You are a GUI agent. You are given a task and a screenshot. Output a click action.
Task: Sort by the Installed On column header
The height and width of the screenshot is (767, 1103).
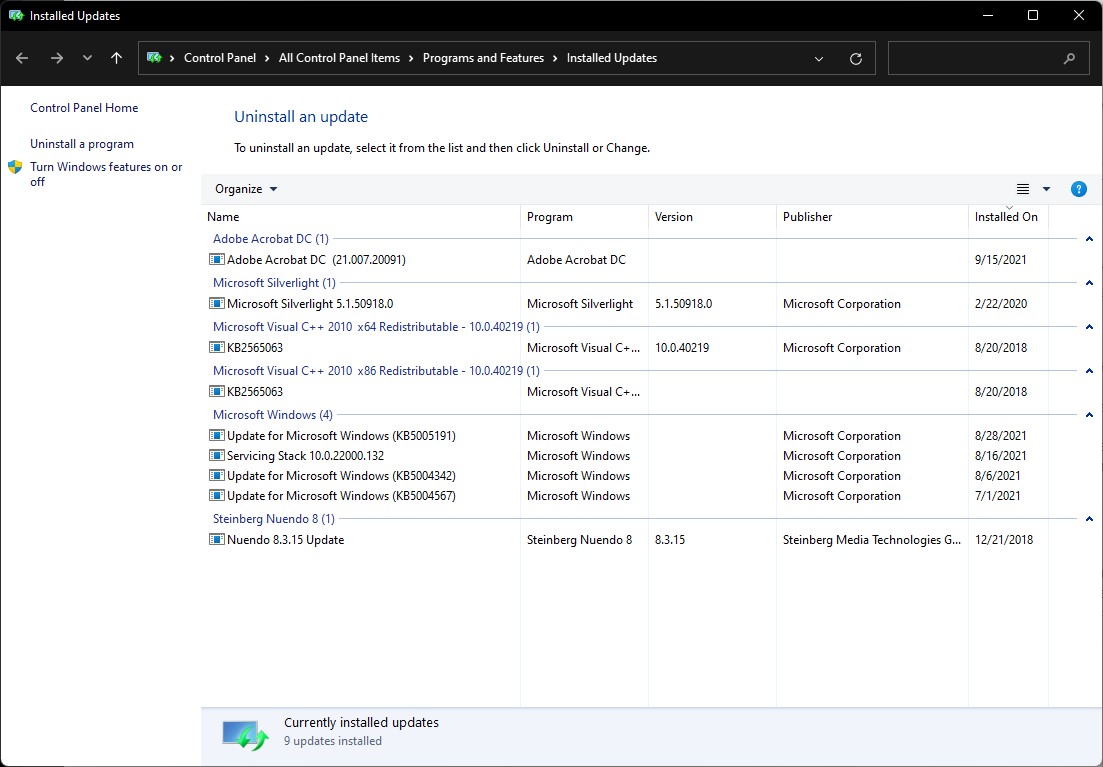point(1009,217)
